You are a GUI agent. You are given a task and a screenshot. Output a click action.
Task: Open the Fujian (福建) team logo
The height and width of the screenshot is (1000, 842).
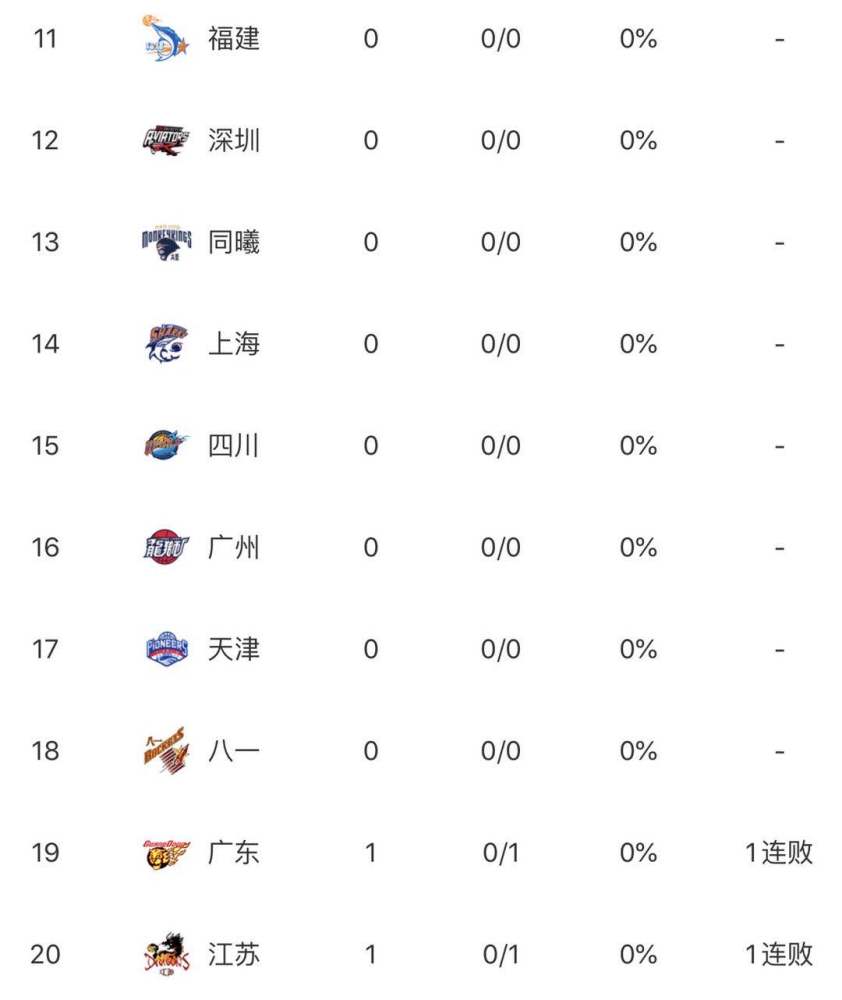click(x=166, y=38)
